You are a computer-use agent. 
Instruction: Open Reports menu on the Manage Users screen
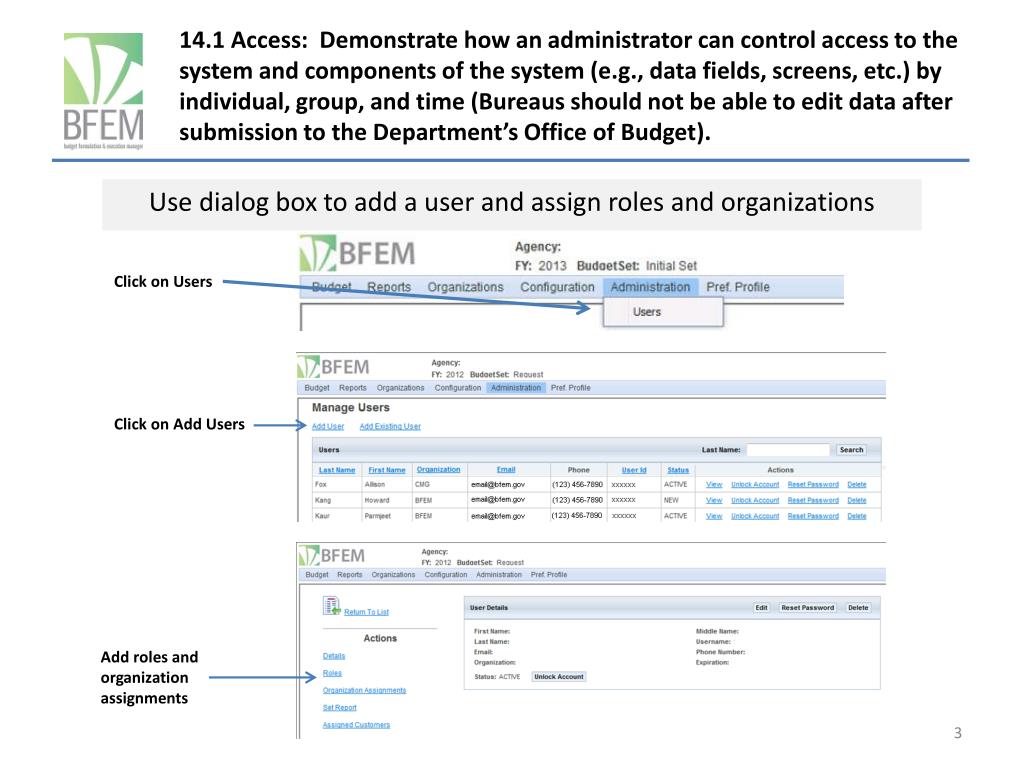click(x=353, y=388)
